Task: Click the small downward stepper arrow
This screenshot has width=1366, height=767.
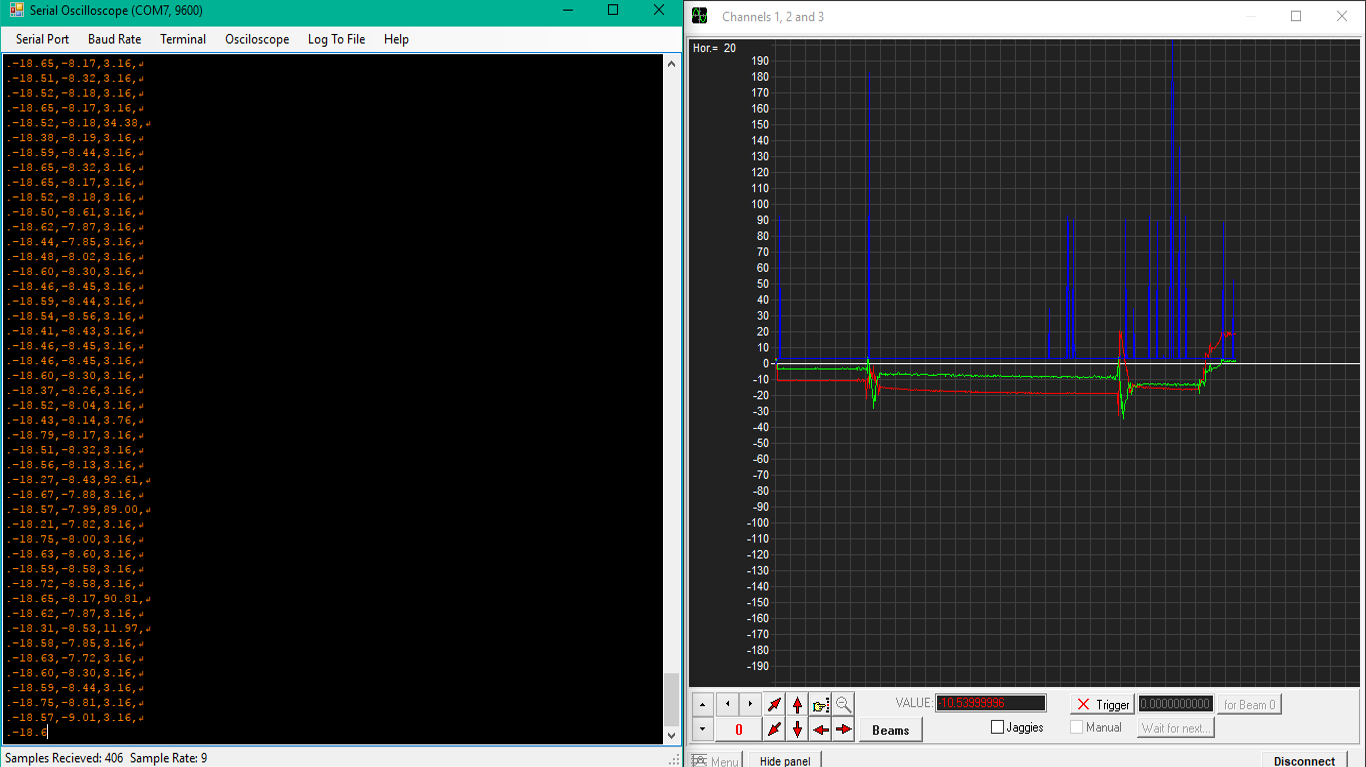Action: [702, 729]
